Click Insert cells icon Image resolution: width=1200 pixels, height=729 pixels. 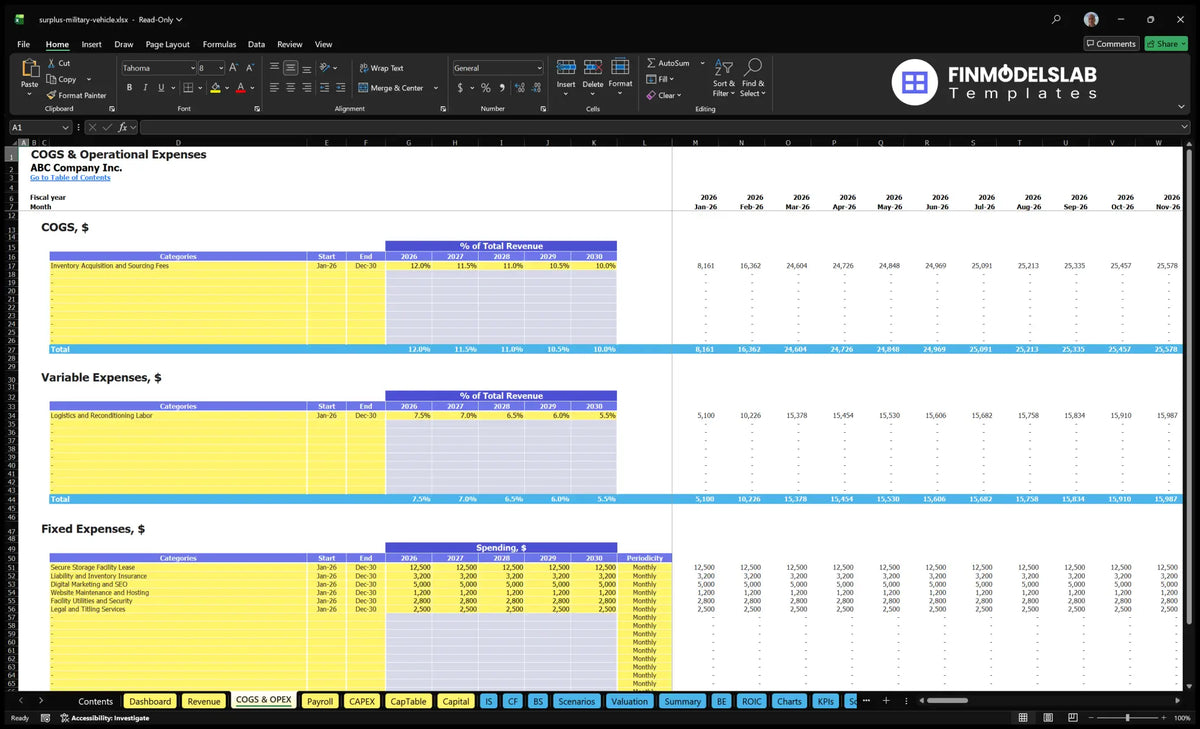[566, 67]
